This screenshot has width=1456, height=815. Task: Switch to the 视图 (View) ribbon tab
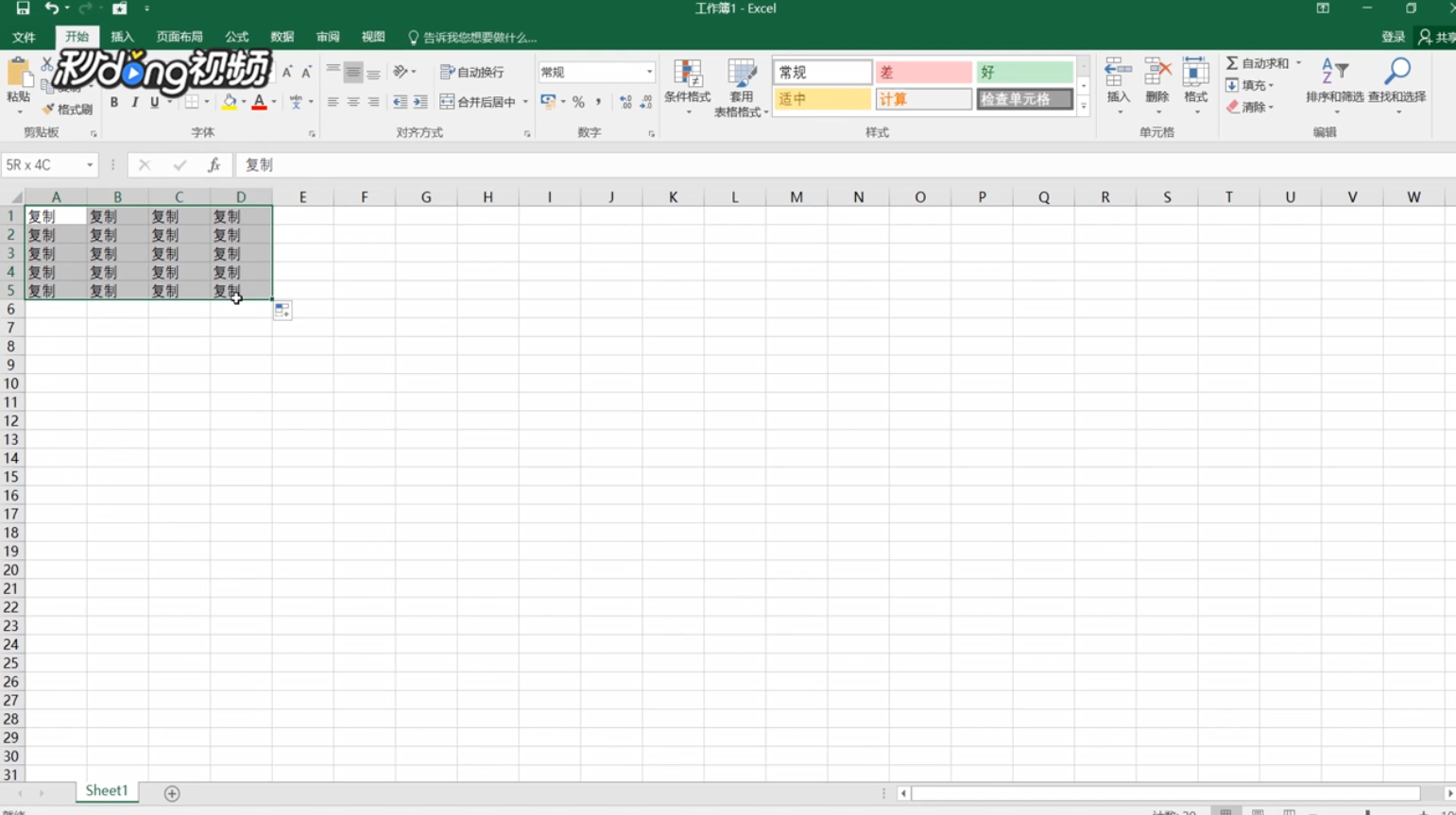coord(373,37)
